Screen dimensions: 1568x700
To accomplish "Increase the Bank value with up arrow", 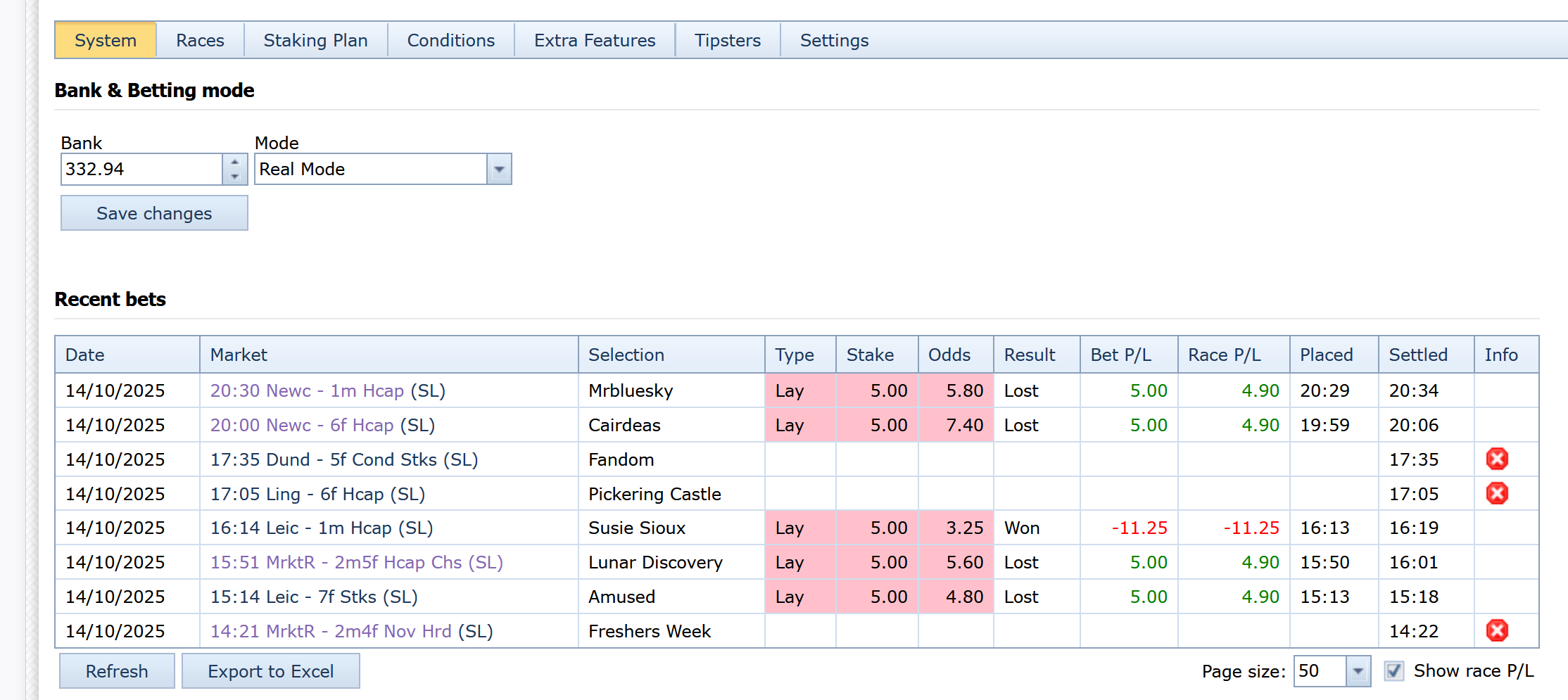I will coord(235,162).
